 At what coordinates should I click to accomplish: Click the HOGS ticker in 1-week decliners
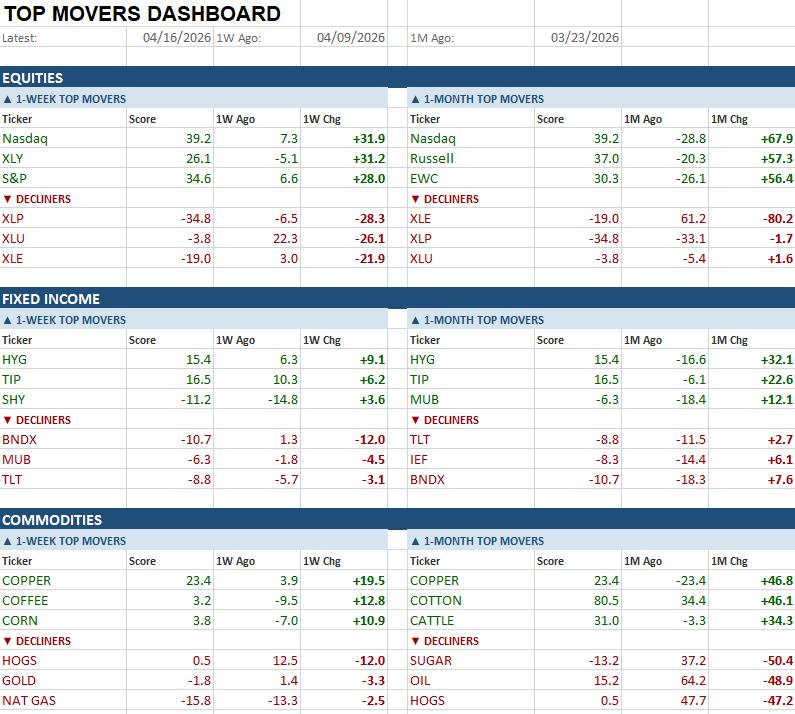[x=63, y=661]
